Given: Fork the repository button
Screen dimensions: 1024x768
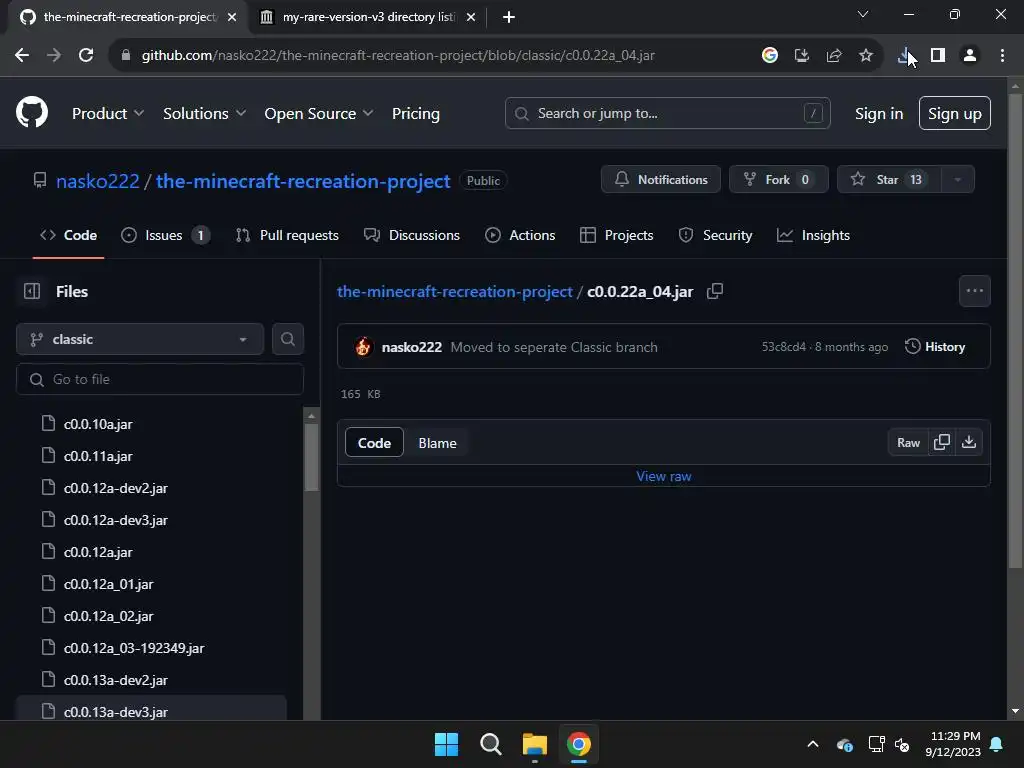Looking at the screenshot, I should 778,180.
